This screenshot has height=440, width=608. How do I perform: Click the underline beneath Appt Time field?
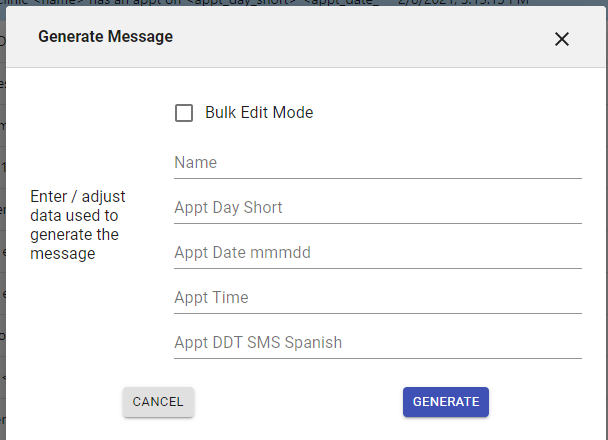pyautogui.click(x=377, y=313)
